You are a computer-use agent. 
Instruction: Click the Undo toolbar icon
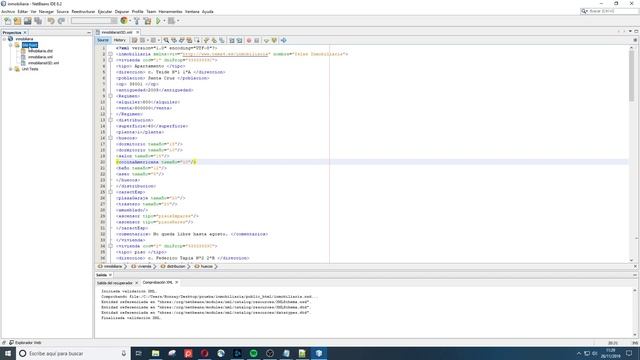[x=51, y=21]
